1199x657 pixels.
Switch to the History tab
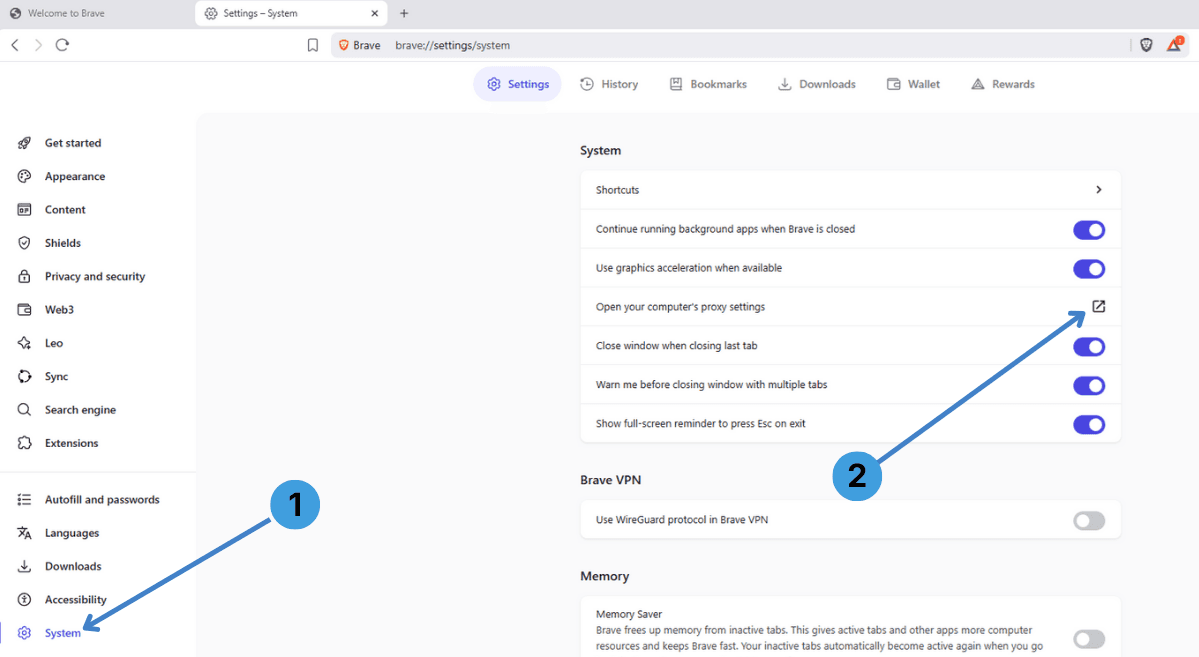(x=609, y=84)
